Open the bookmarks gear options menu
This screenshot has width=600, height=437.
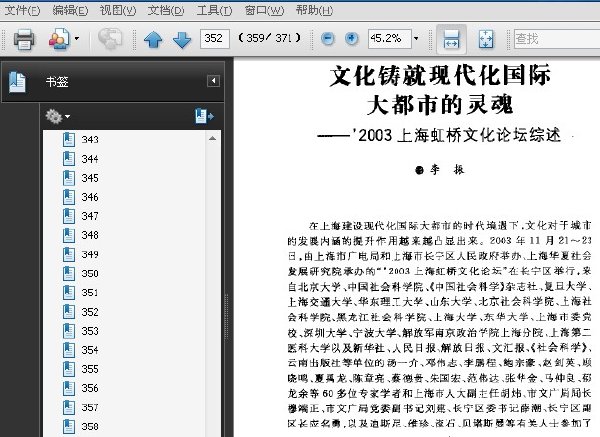click(57, 116)
